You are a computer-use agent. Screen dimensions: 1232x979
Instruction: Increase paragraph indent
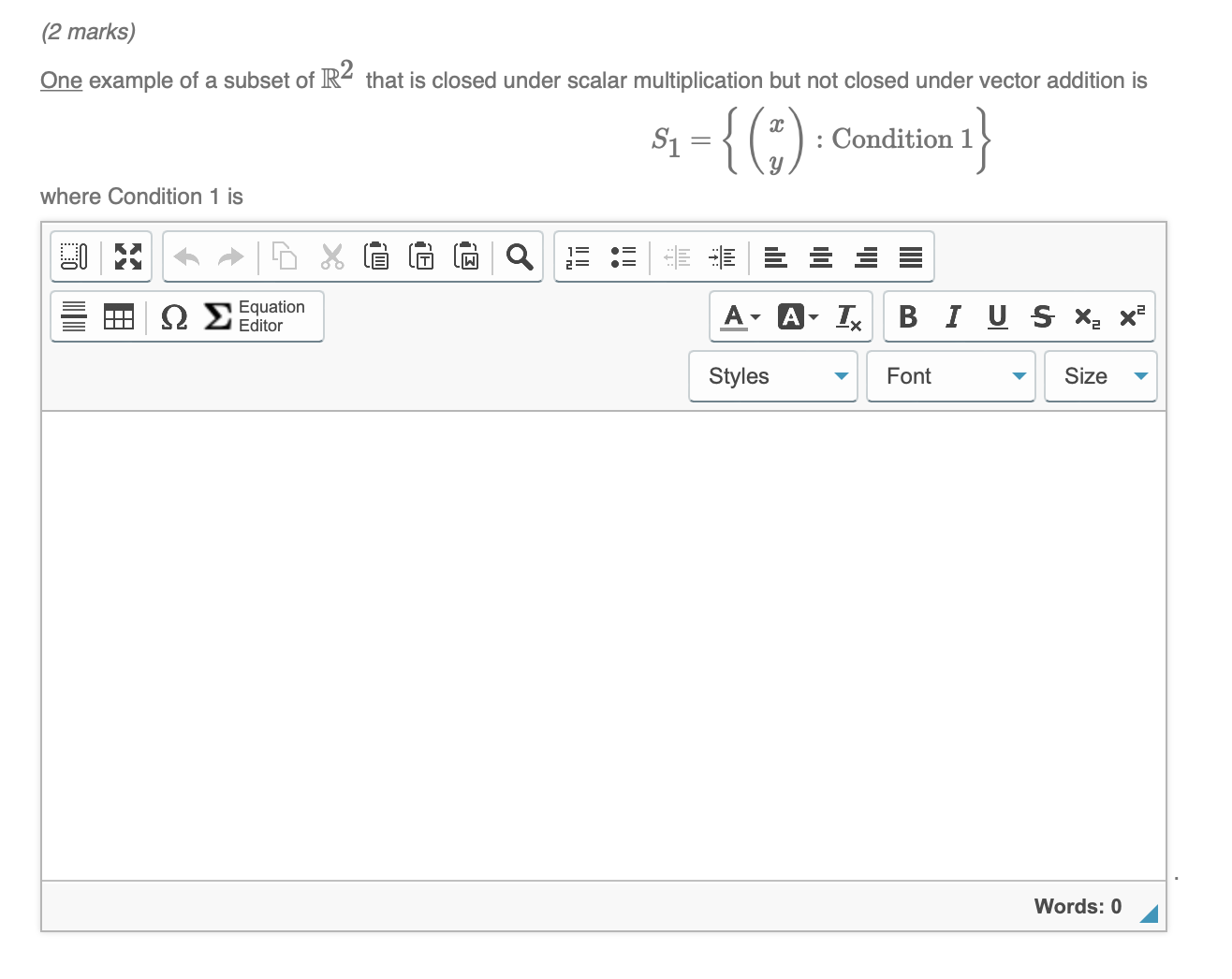[x=723, y=256]
